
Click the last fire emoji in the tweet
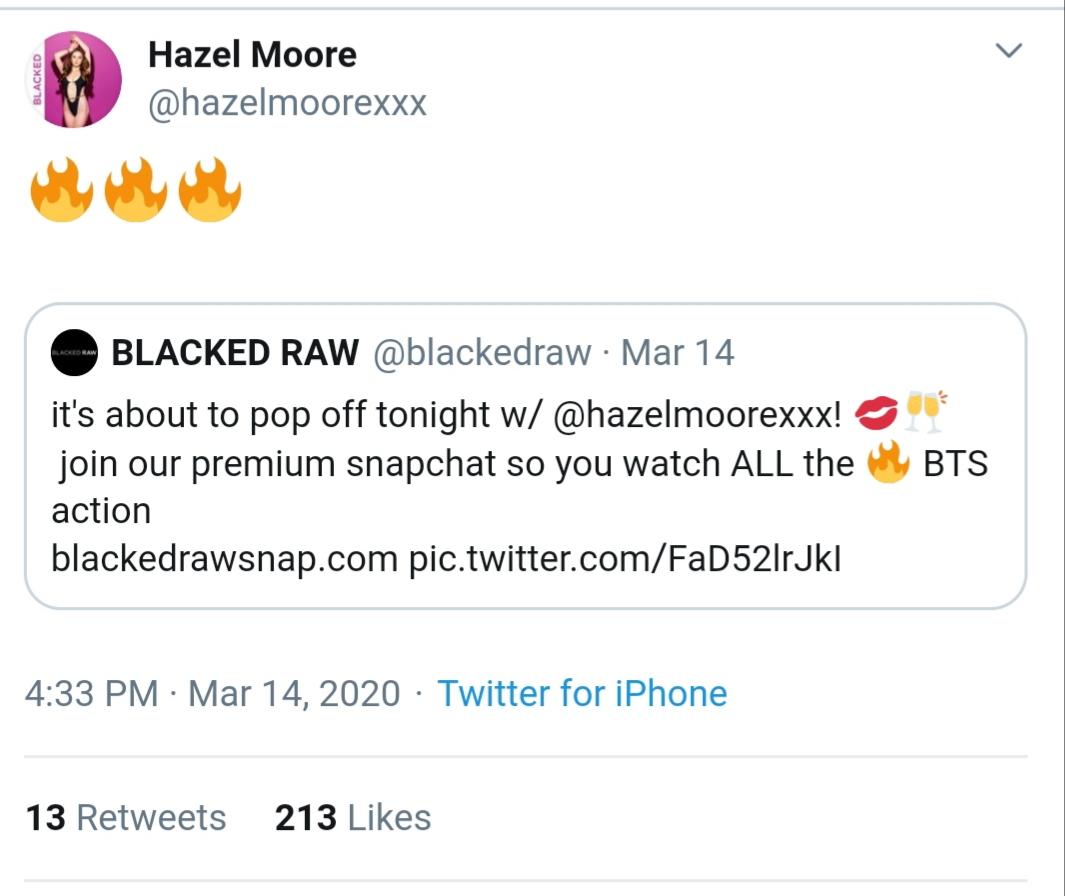[209, 192]
